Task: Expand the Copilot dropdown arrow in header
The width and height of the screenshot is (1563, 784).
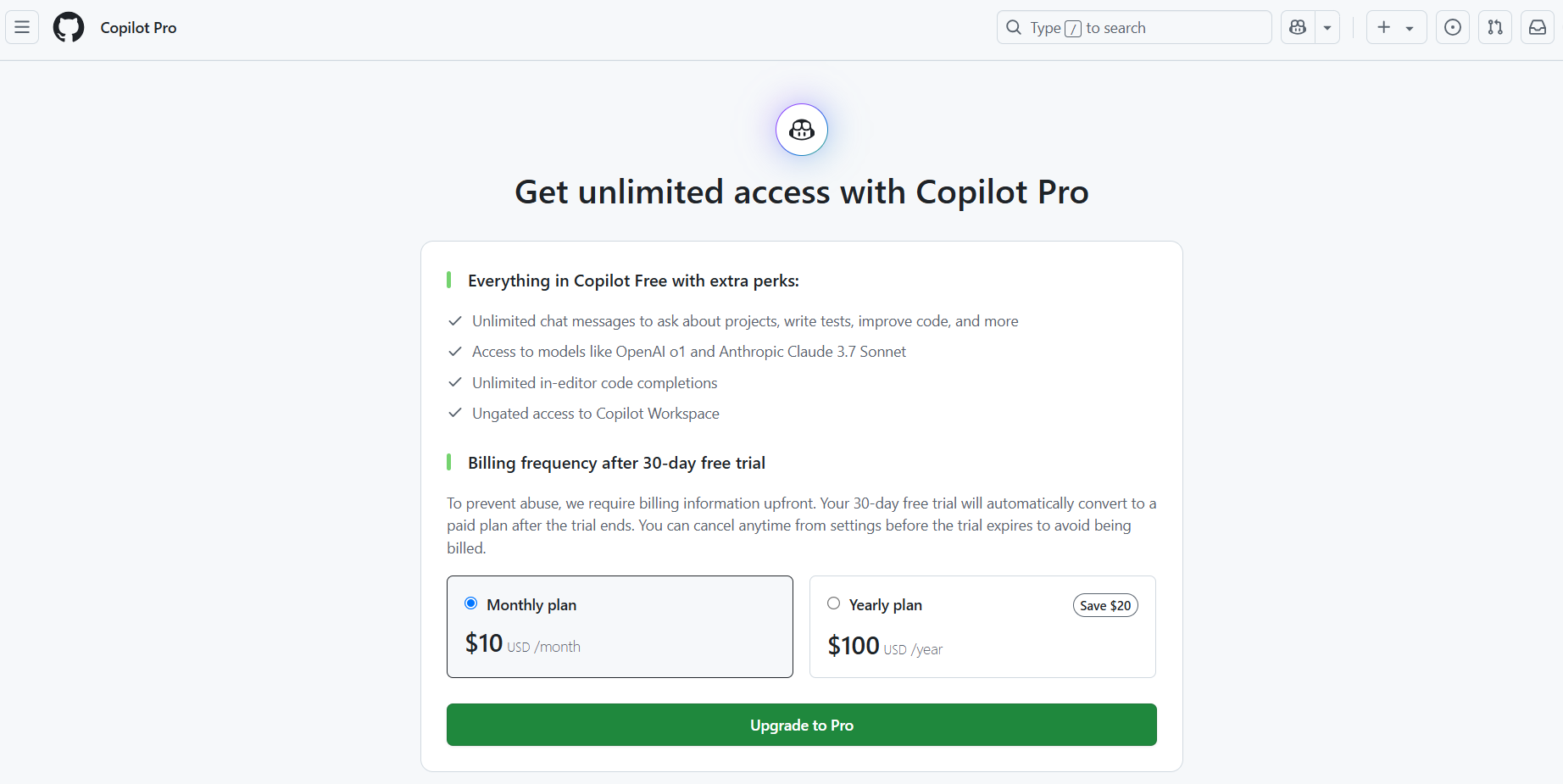Action: point(1327,27)
